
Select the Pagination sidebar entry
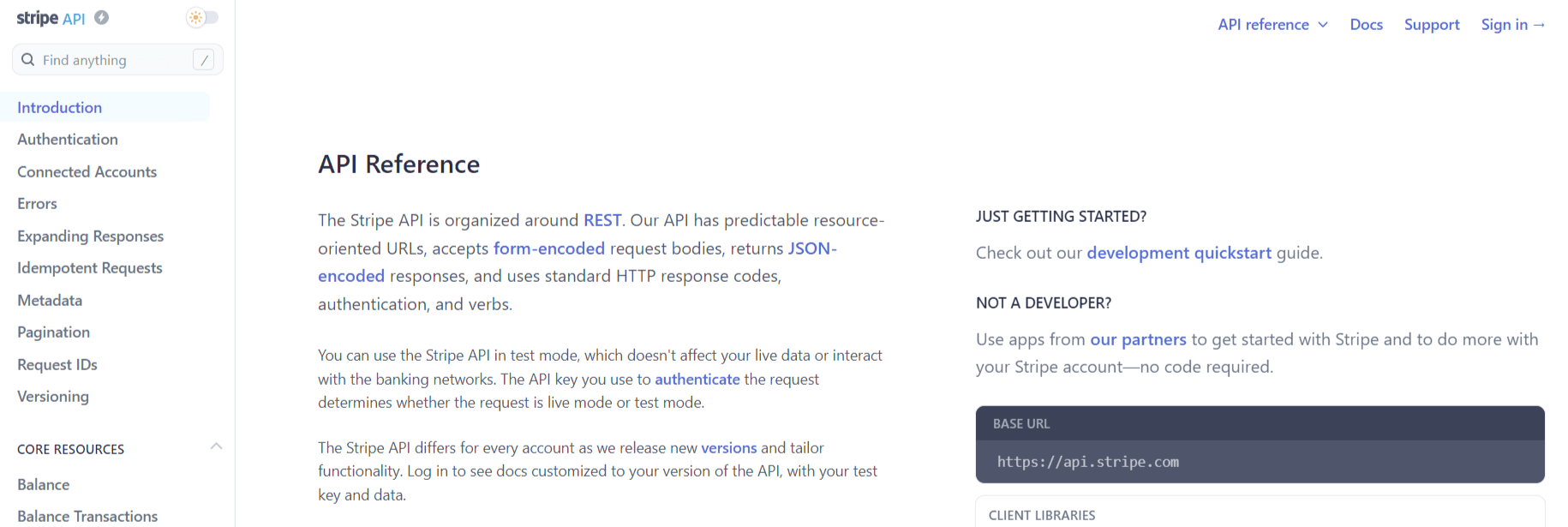tap(53, 332)
